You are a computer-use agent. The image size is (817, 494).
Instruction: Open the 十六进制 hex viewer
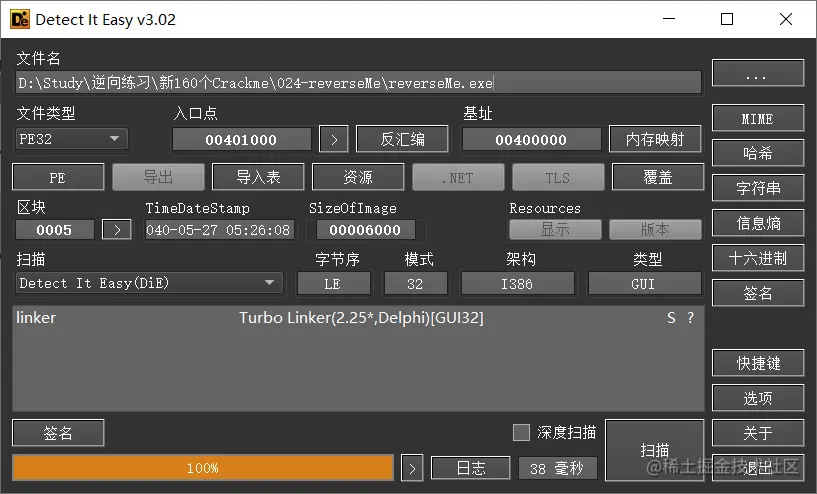click(x=758, y=258)
